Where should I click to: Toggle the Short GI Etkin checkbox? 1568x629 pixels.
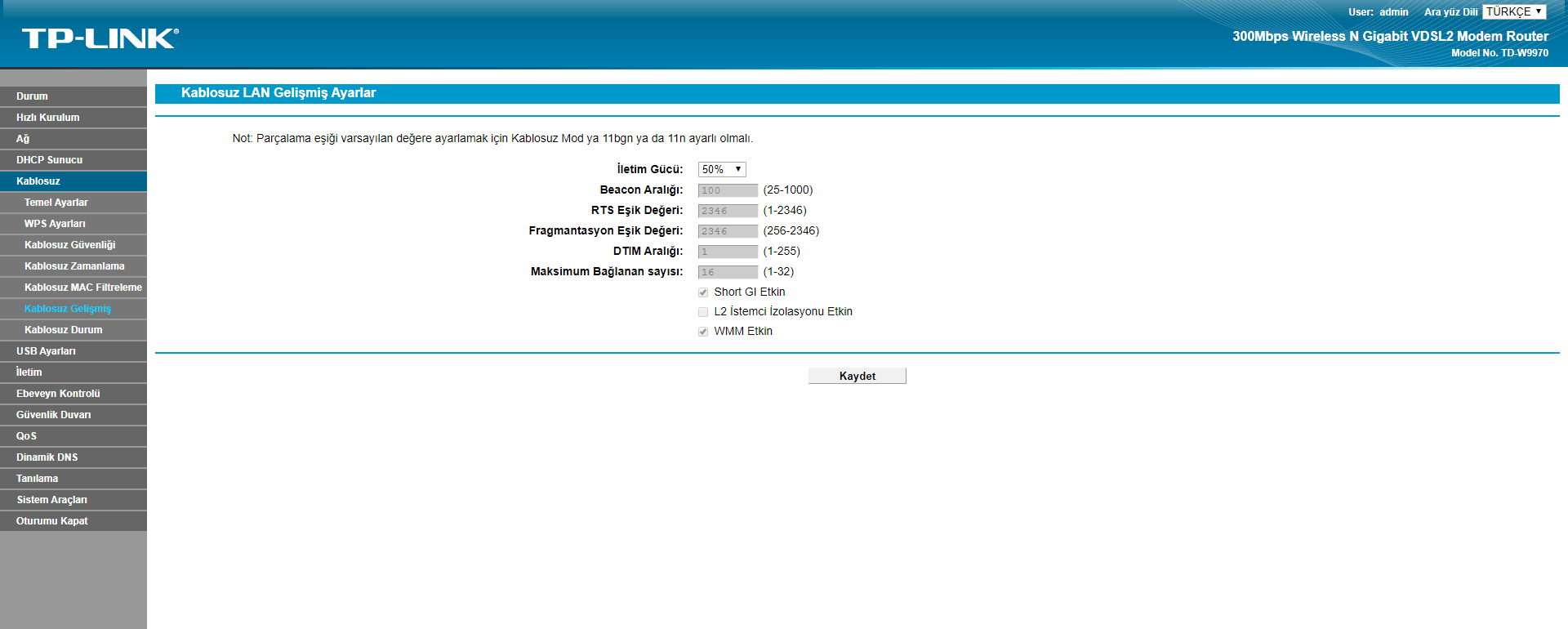click(x=703, y=292)
